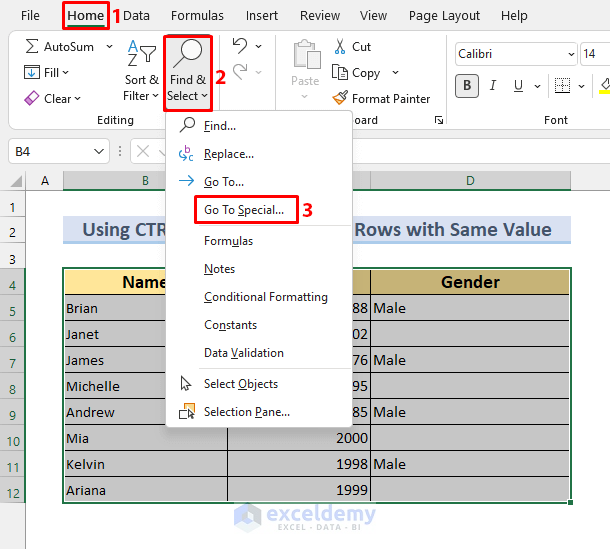Click the Select All corner triangle
The width and height of the screenshot is (610, 549).
pos(16,181)
